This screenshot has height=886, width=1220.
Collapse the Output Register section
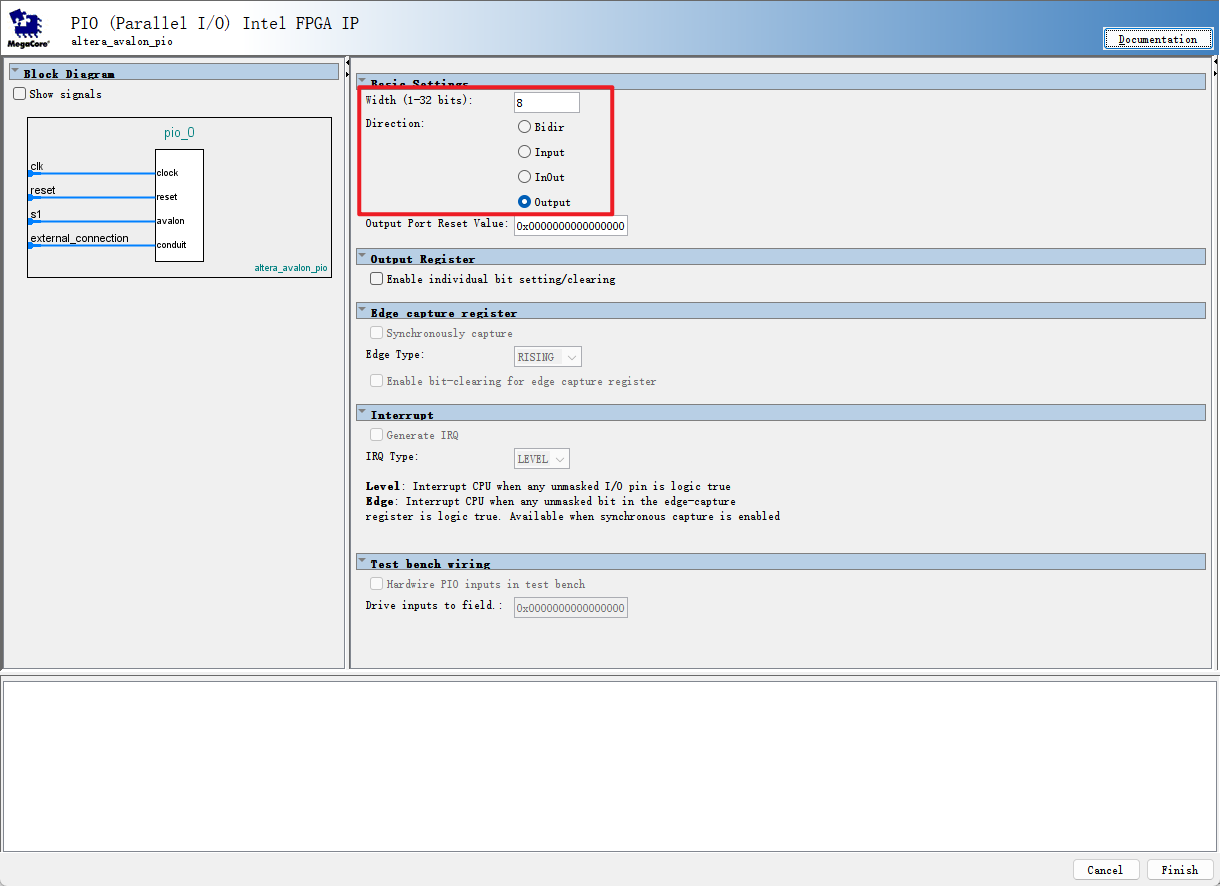[362, 256]
